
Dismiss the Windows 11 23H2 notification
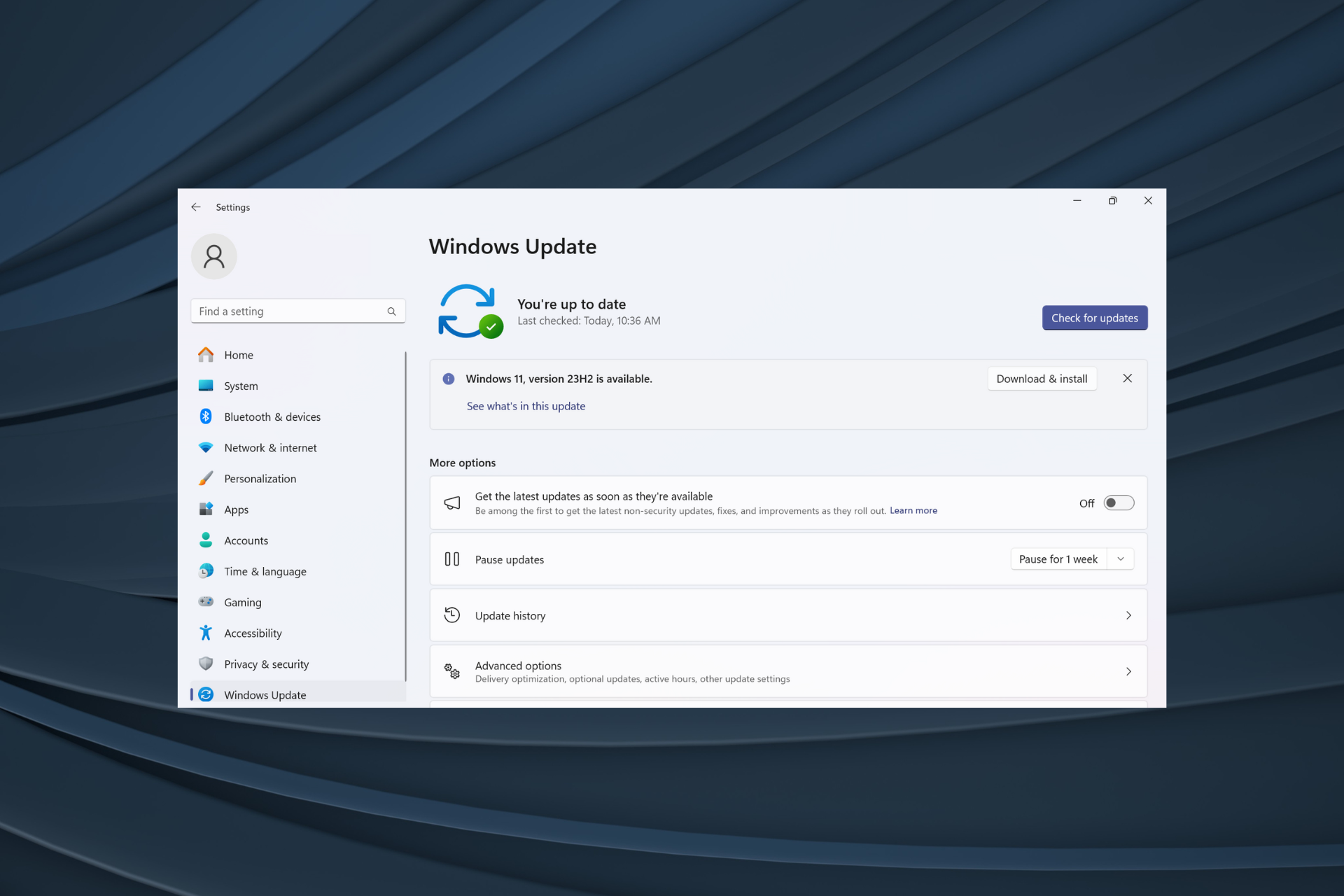(1126, 378)
